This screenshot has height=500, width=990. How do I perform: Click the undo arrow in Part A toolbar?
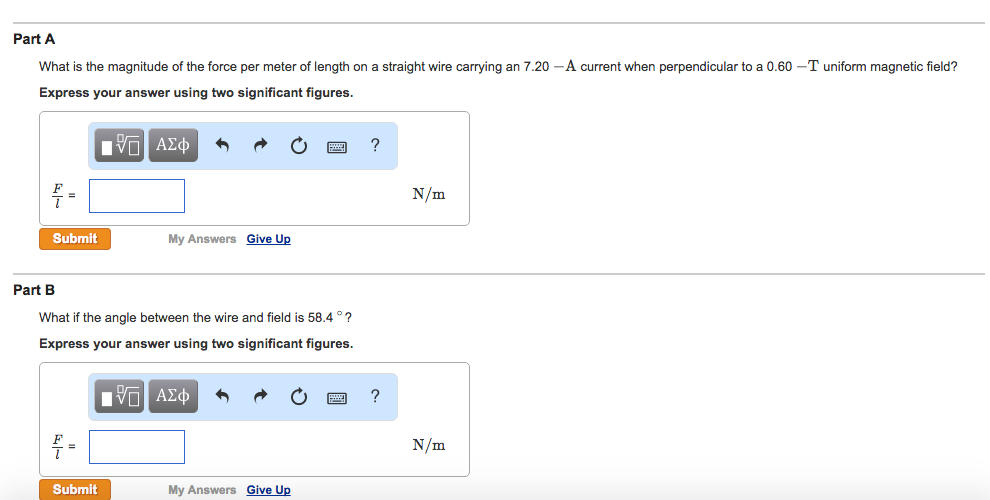pyautogui.click(x=223, y=146)
